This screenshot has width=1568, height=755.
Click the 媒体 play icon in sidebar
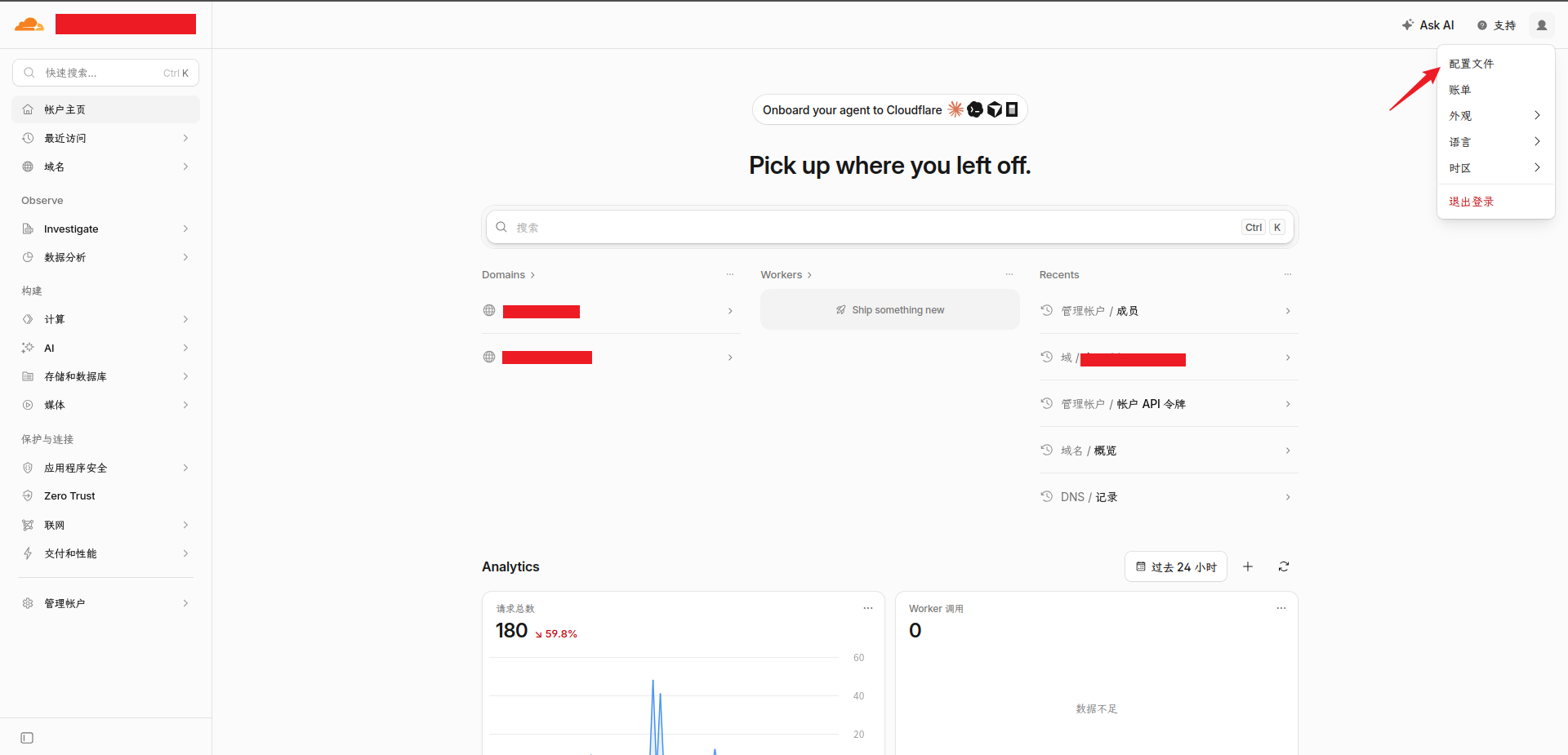click(x=28, y=405)
